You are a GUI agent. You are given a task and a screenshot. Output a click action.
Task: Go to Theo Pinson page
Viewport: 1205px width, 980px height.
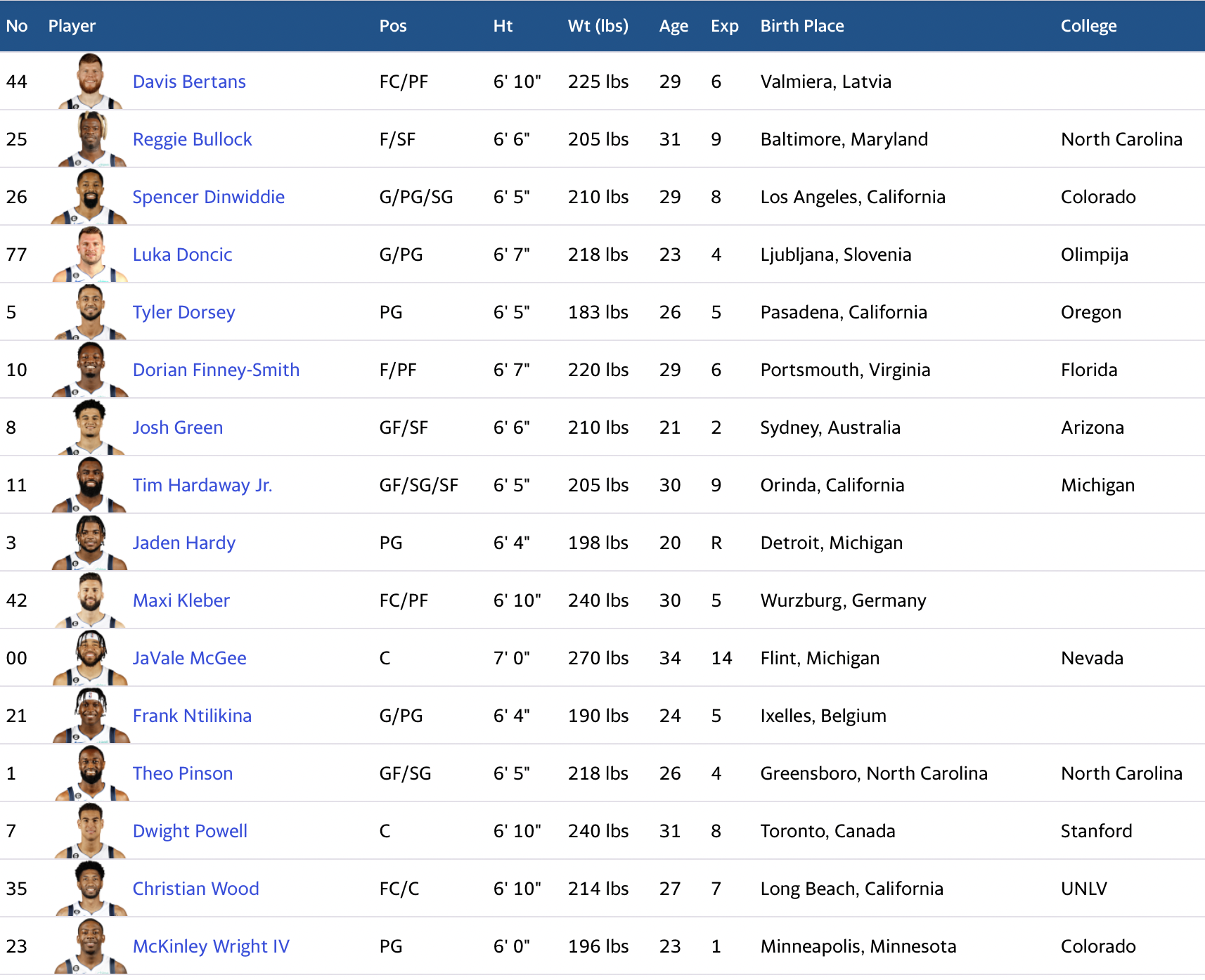click(x=183, y=773)
